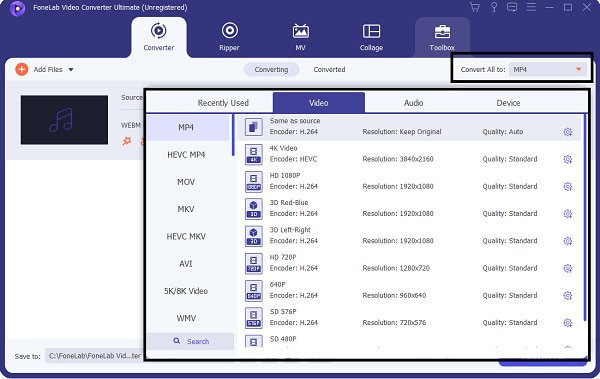Select the Audio format tab
Screen dimensions: 600x379
click(x=413, y=103)
